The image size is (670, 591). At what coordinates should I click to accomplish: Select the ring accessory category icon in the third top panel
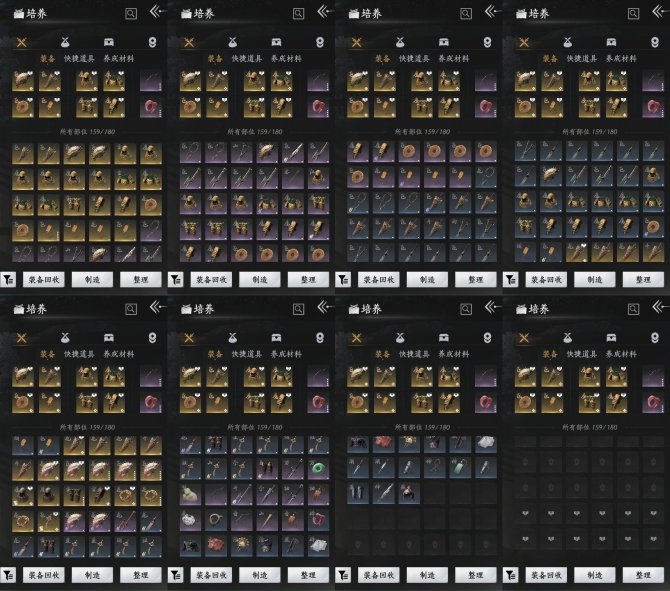click(x=487, y=43)
